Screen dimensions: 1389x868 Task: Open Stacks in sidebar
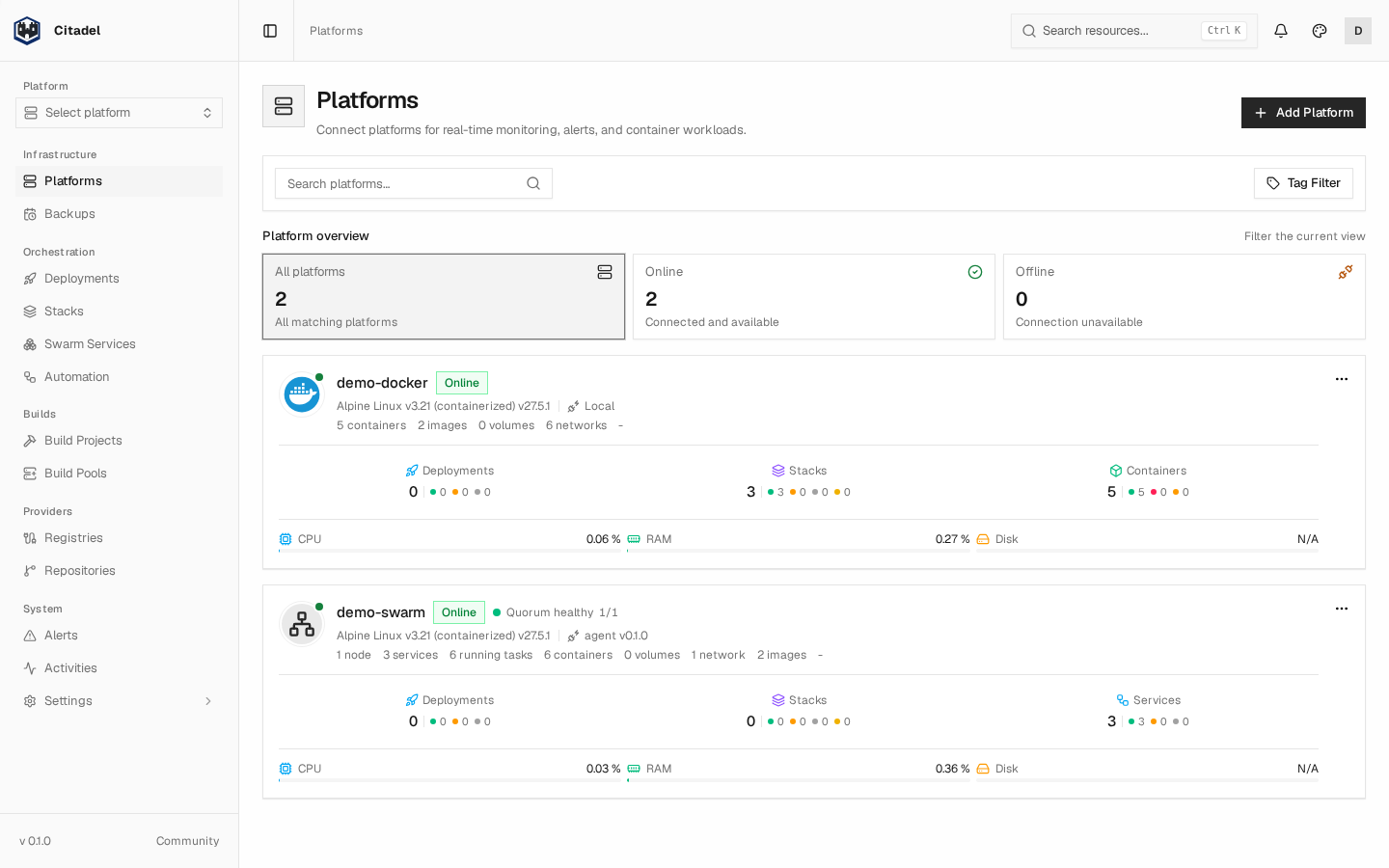[x=119, y=312]
